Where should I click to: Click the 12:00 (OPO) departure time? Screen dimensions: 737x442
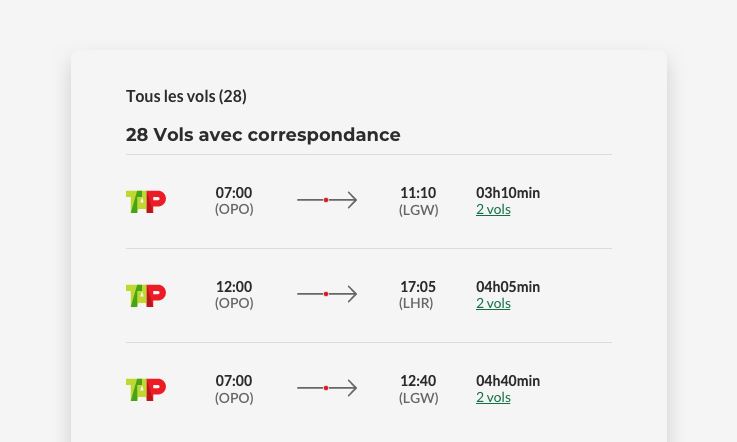(234, 287)
